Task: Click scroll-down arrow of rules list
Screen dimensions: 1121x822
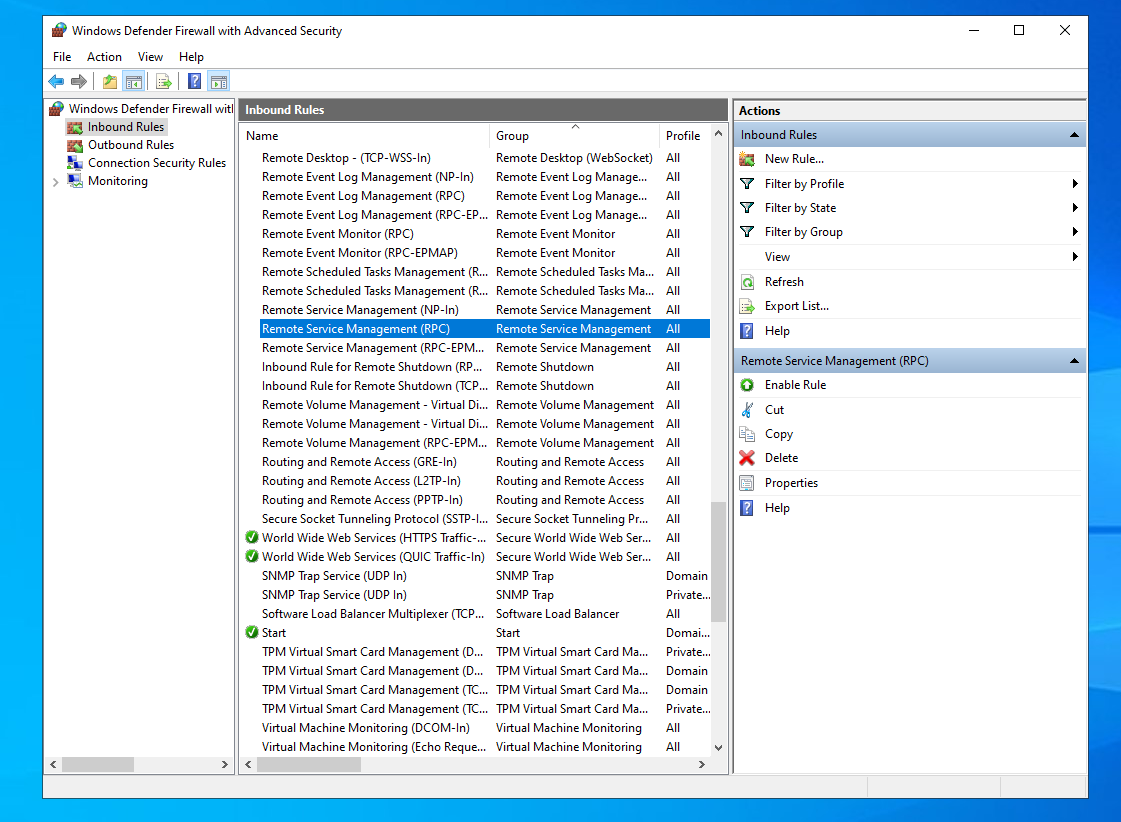Action: point(718,748)
